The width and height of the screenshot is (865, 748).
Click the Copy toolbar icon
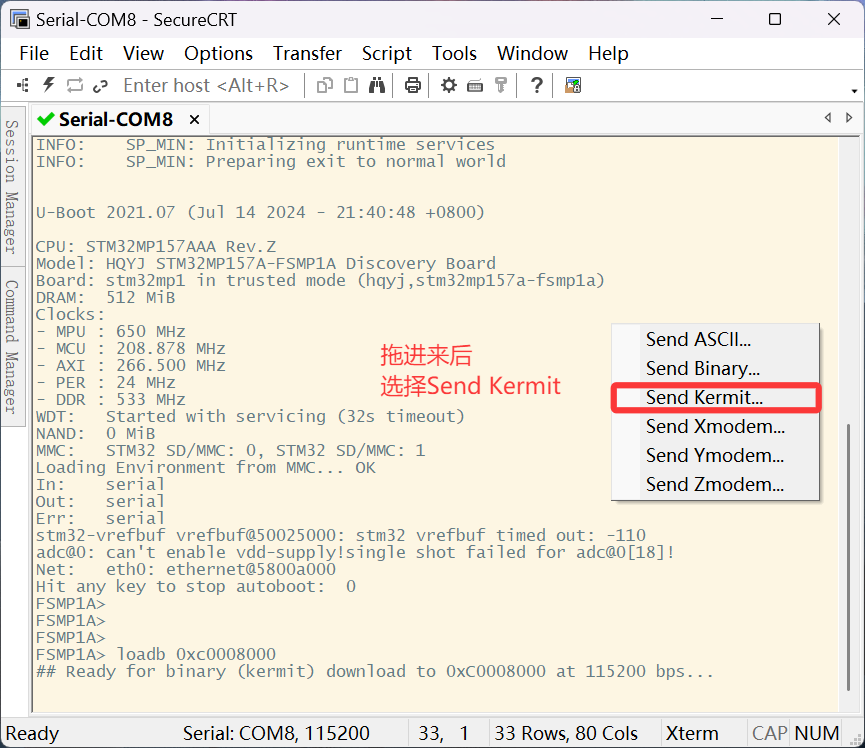325,86
